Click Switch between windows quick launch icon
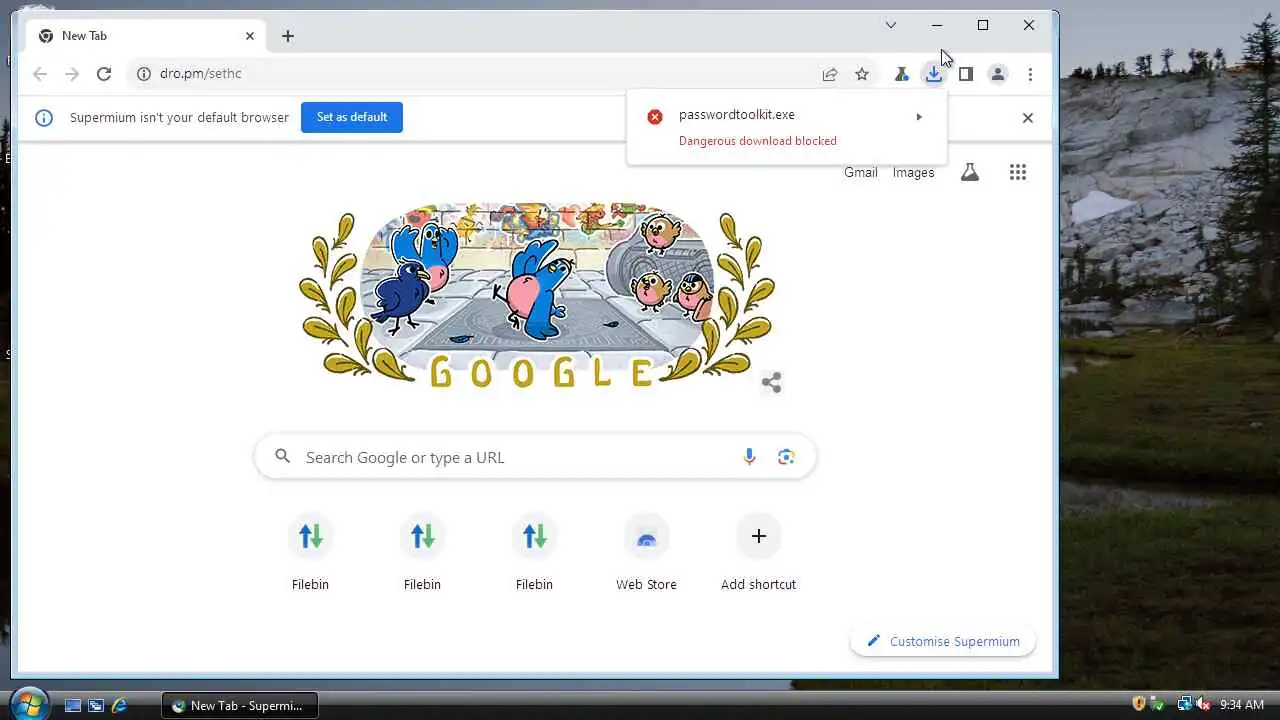Screen dimensions: 1280x720 96,705
